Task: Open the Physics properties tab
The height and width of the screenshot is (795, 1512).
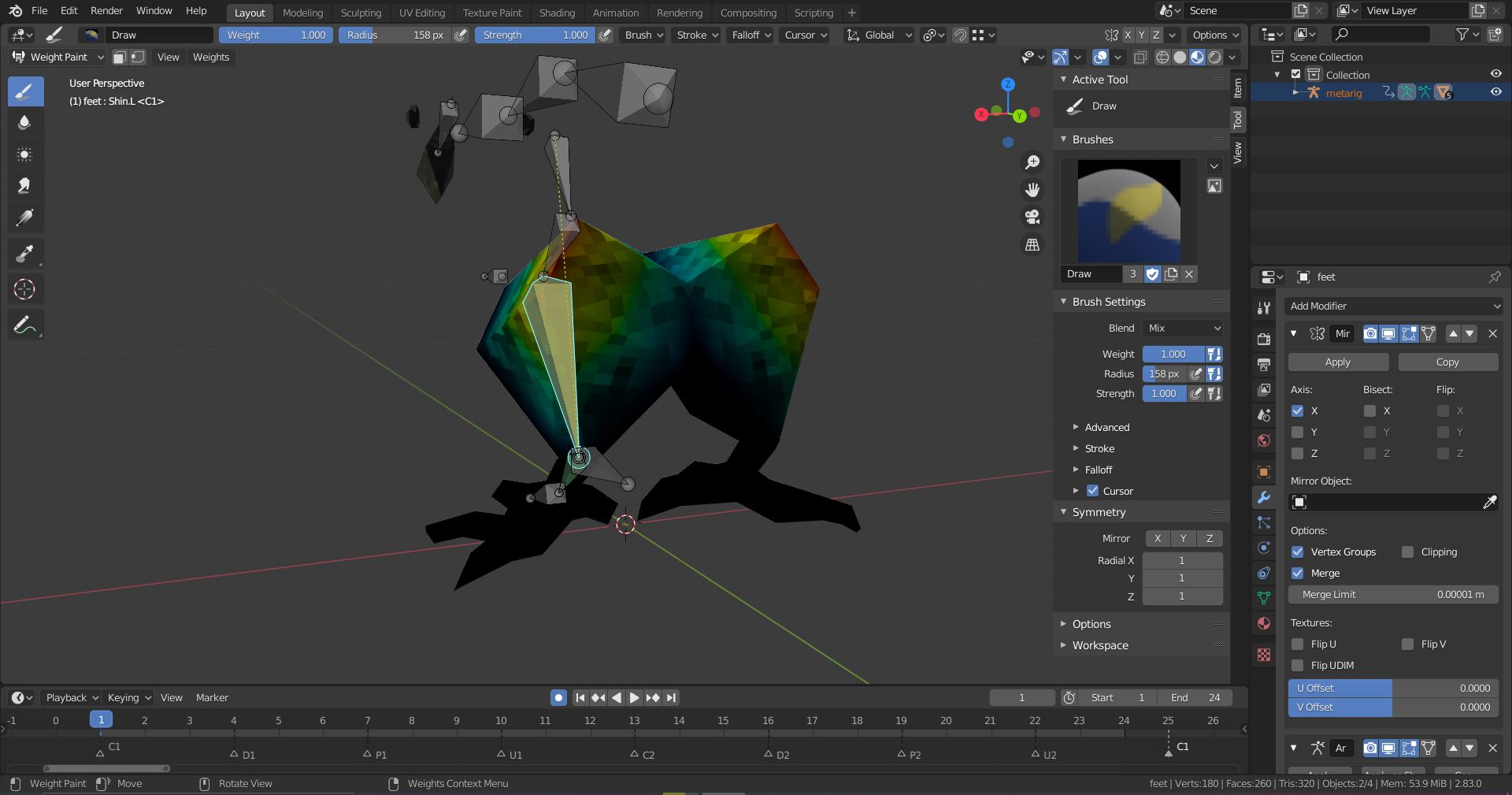Action: pos(1264,548)
